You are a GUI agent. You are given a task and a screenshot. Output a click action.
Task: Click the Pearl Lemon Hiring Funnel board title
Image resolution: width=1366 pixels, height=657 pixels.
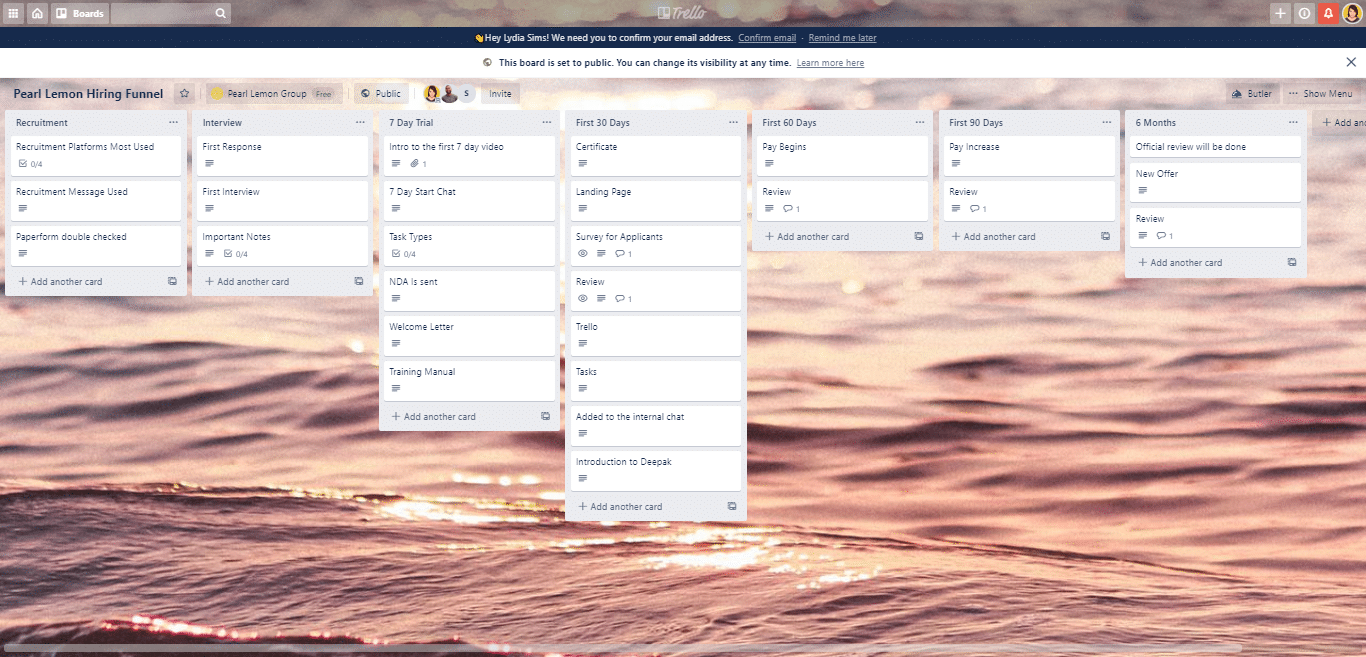(88, 94)
